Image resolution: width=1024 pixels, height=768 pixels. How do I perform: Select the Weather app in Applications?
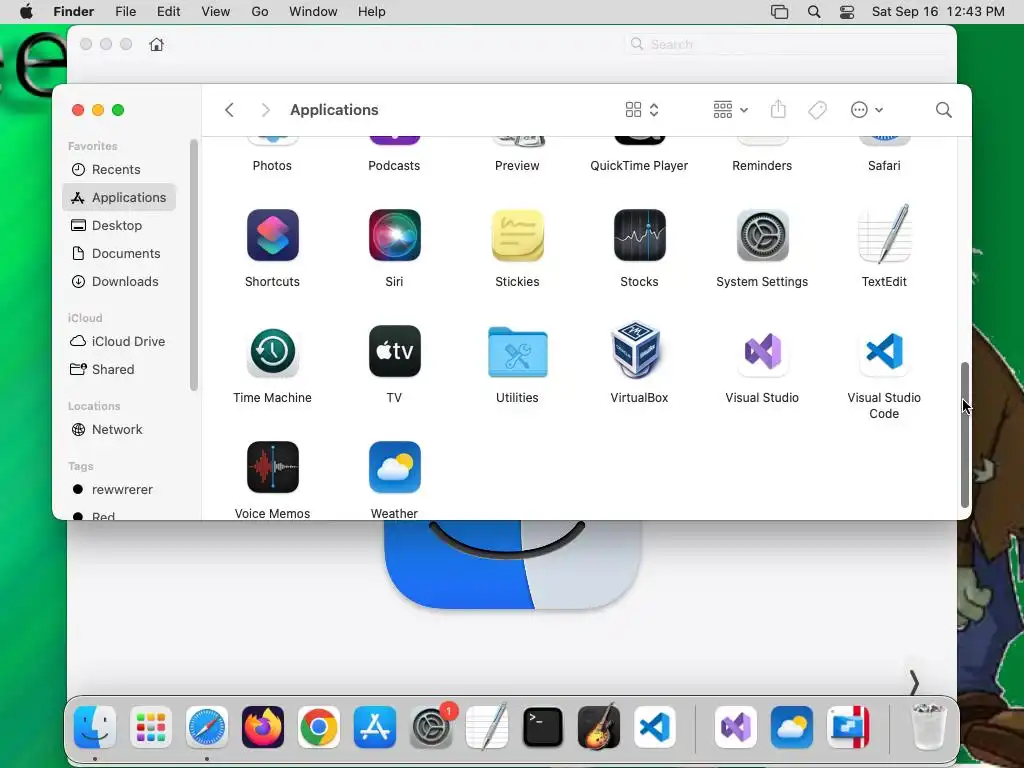(x=394, y=468)
